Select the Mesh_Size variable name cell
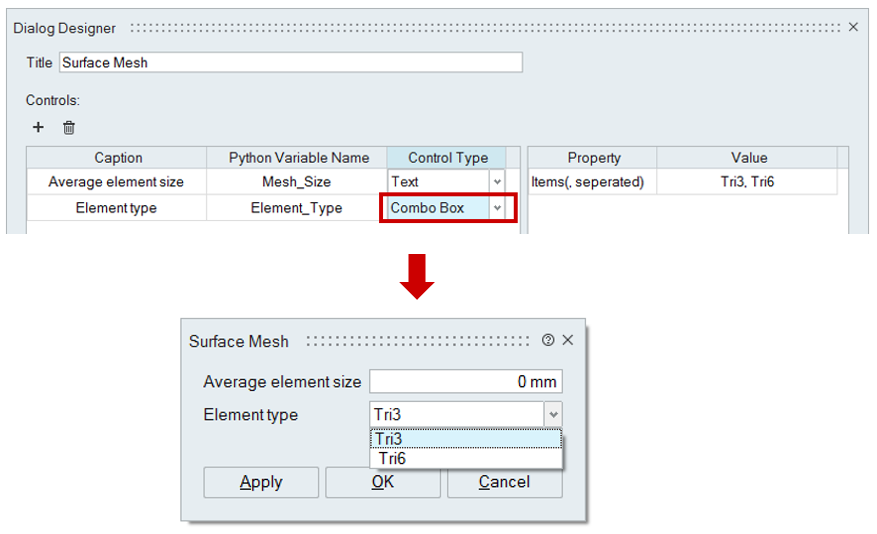This screenshot has height=534, width=877. [x=296, y=182]
